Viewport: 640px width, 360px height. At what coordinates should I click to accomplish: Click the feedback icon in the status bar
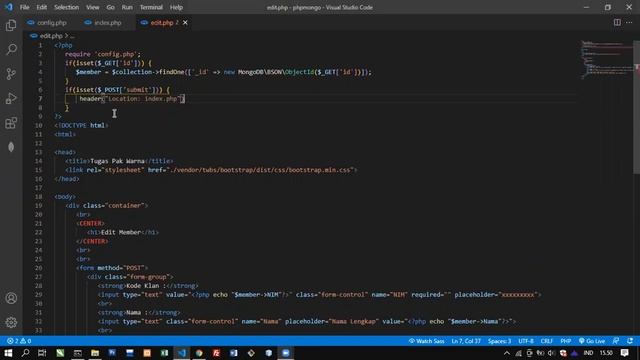tap(616, 341)
